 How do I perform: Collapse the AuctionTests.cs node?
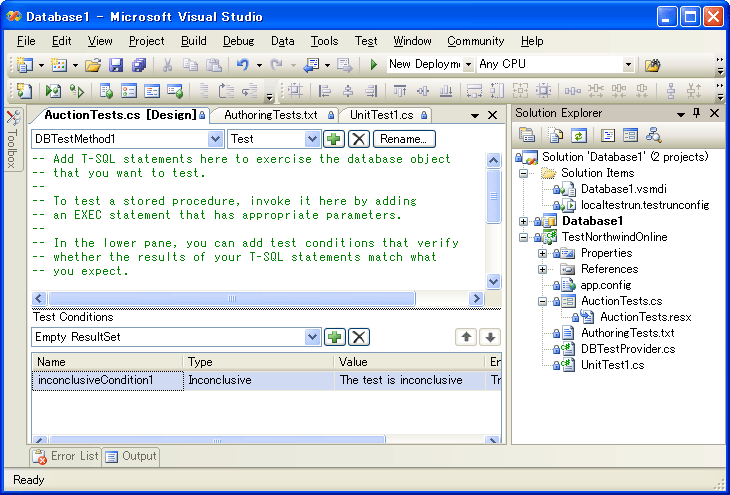tap(542, 301)
